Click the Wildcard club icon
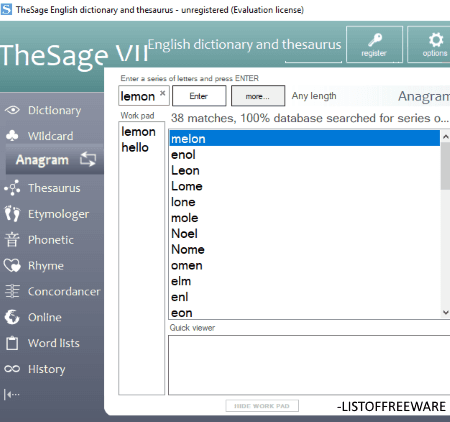 [12, 136]
